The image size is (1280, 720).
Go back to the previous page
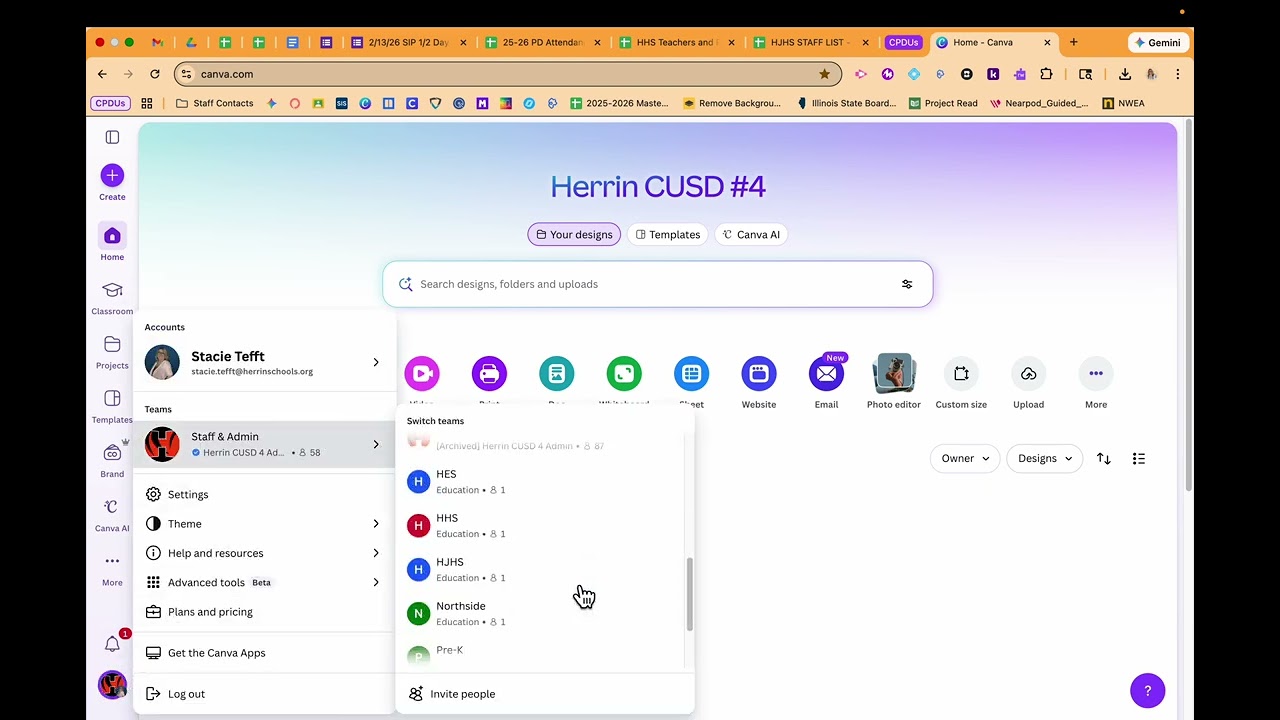[102, 74]
